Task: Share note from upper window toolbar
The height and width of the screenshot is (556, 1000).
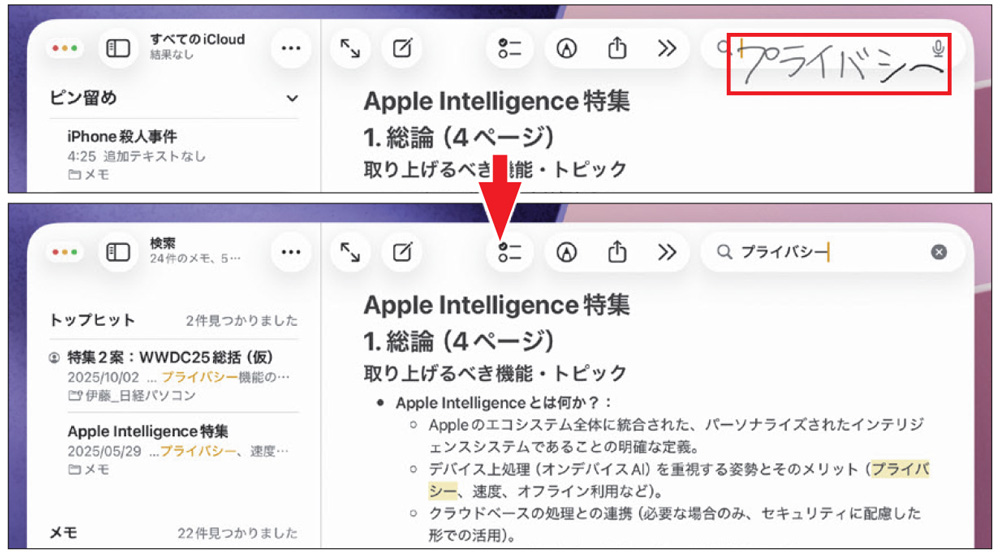Action: (x=617, y=48)
